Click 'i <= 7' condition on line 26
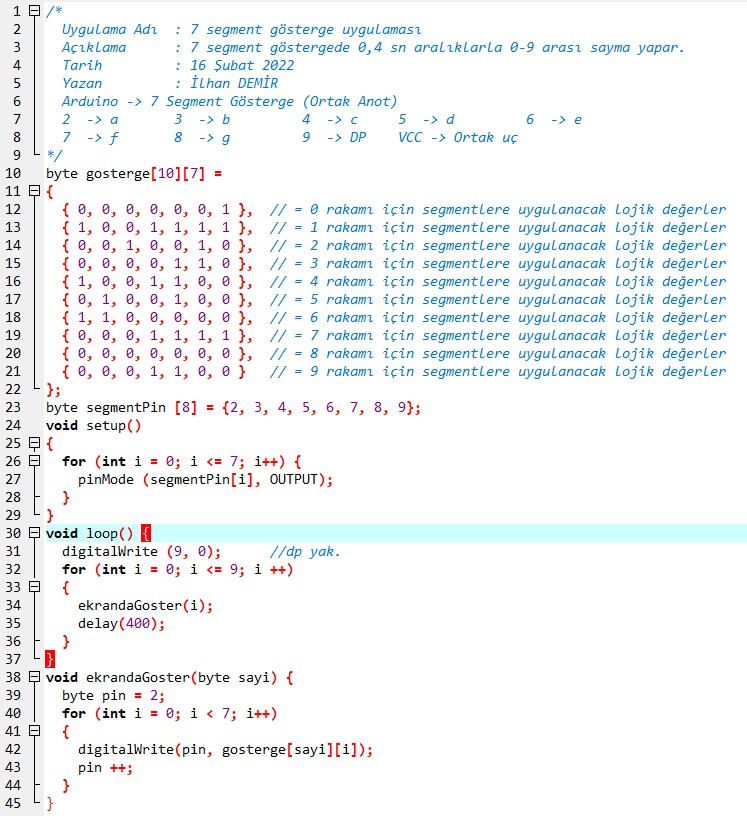The image size is (747, 816). (214, 462)
